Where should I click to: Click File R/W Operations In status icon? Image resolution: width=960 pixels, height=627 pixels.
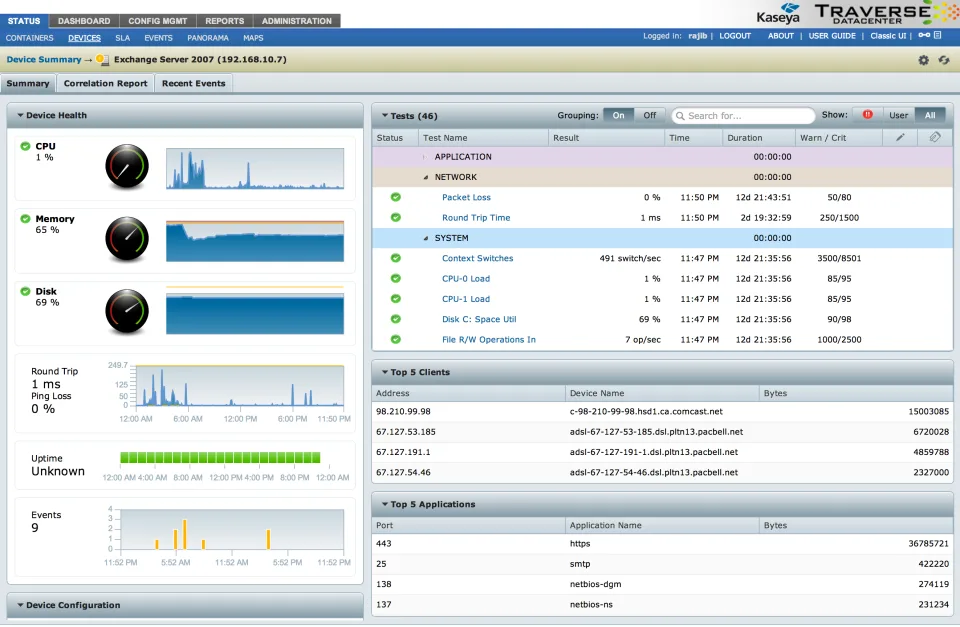pyautogui.click(x=396, y=339)
